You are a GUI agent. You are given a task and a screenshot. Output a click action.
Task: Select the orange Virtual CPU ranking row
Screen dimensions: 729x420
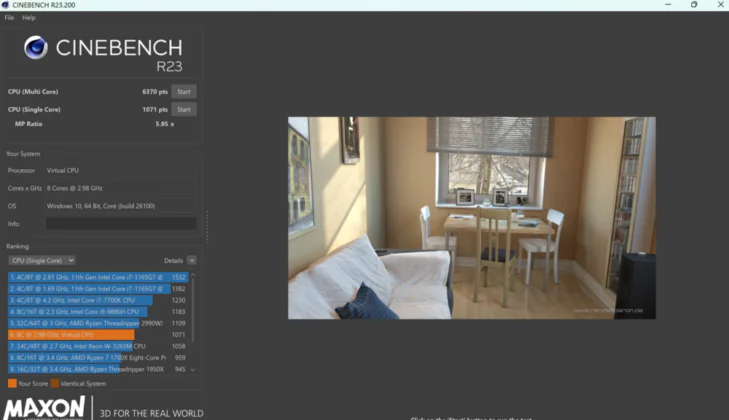pyautogui.click(x=98, y=335)
